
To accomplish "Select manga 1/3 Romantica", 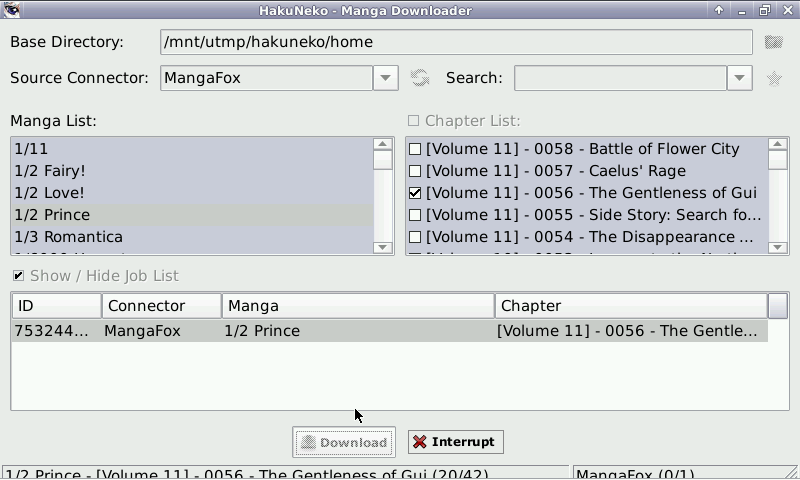I will point(192,237).
